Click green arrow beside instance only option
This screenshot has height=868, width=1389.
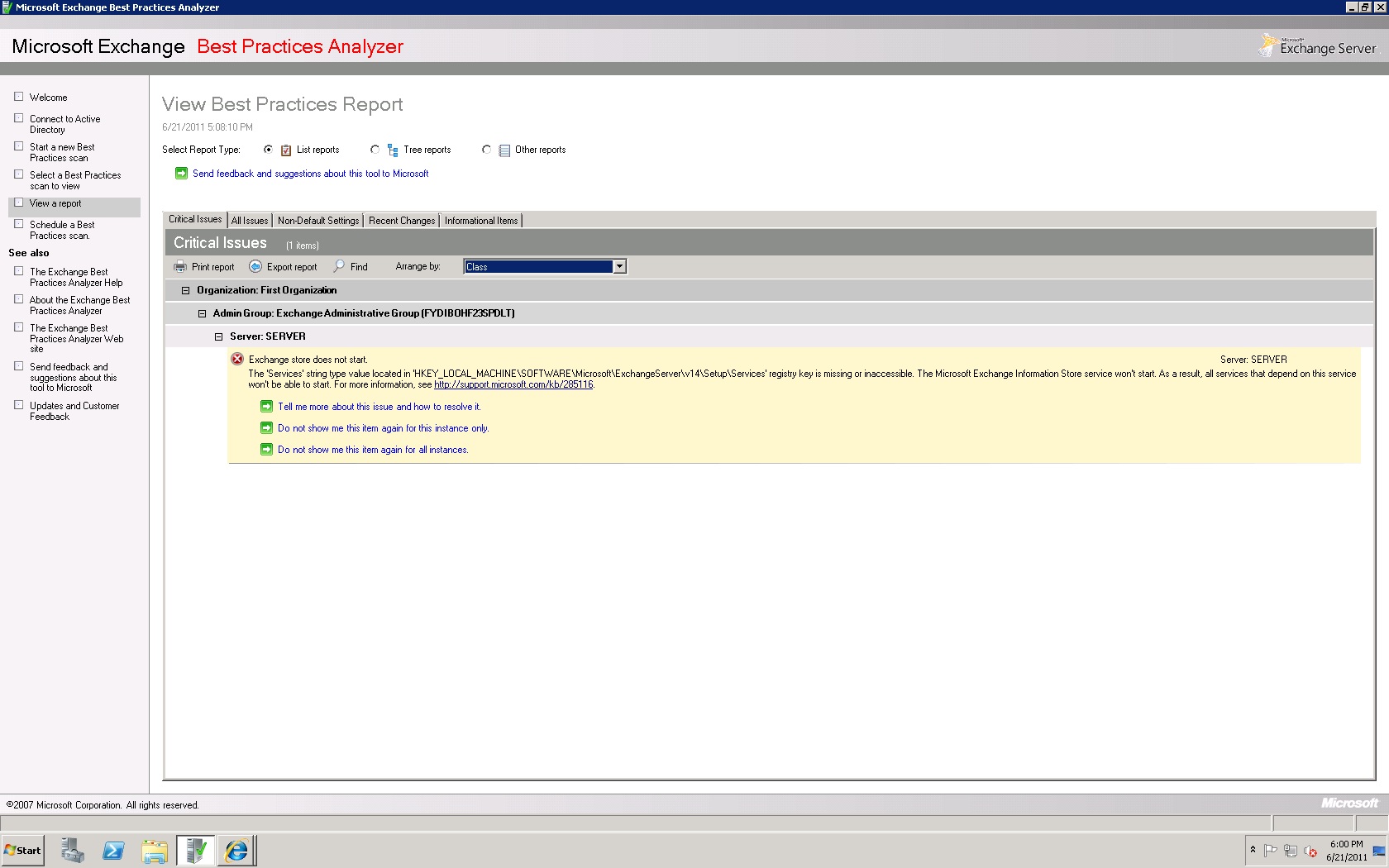click(266, 427)
